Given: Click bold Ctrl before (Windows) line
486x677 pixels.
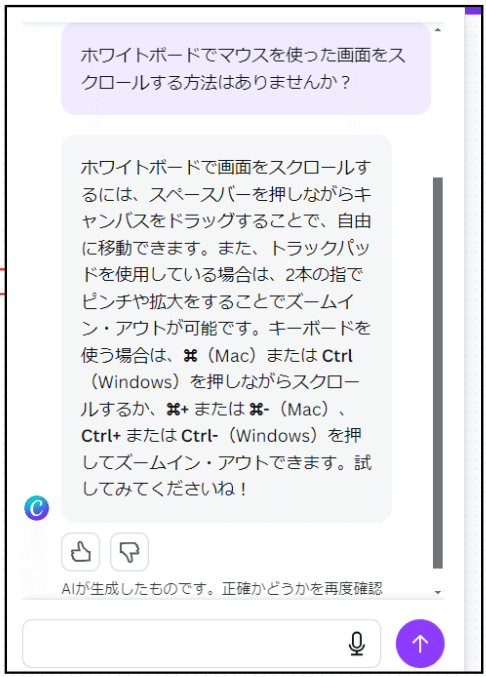Looking at the screenshot, I should click(338, 356).
